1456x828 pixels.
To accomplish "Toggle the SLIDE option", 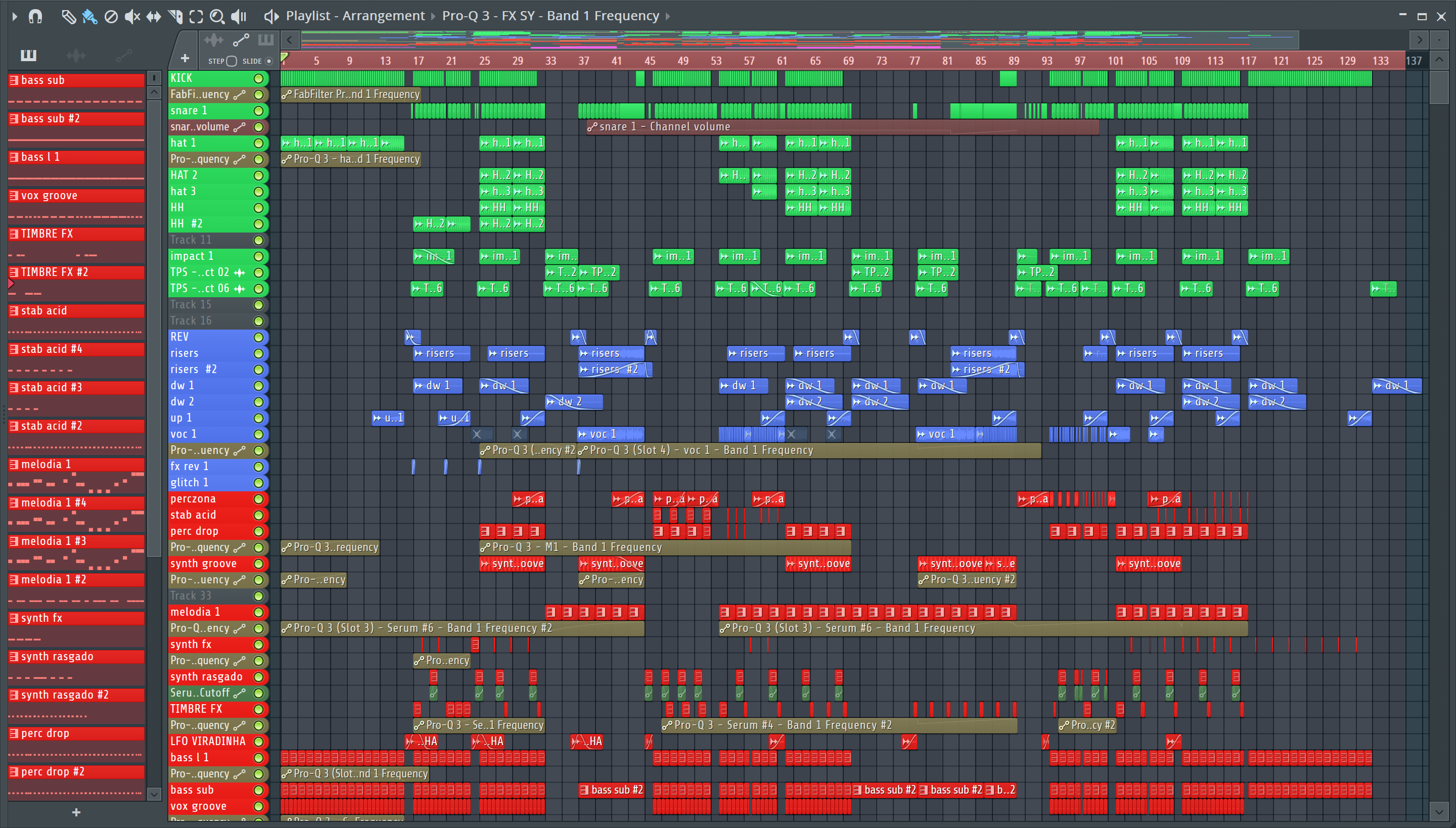I will [269, 61].
